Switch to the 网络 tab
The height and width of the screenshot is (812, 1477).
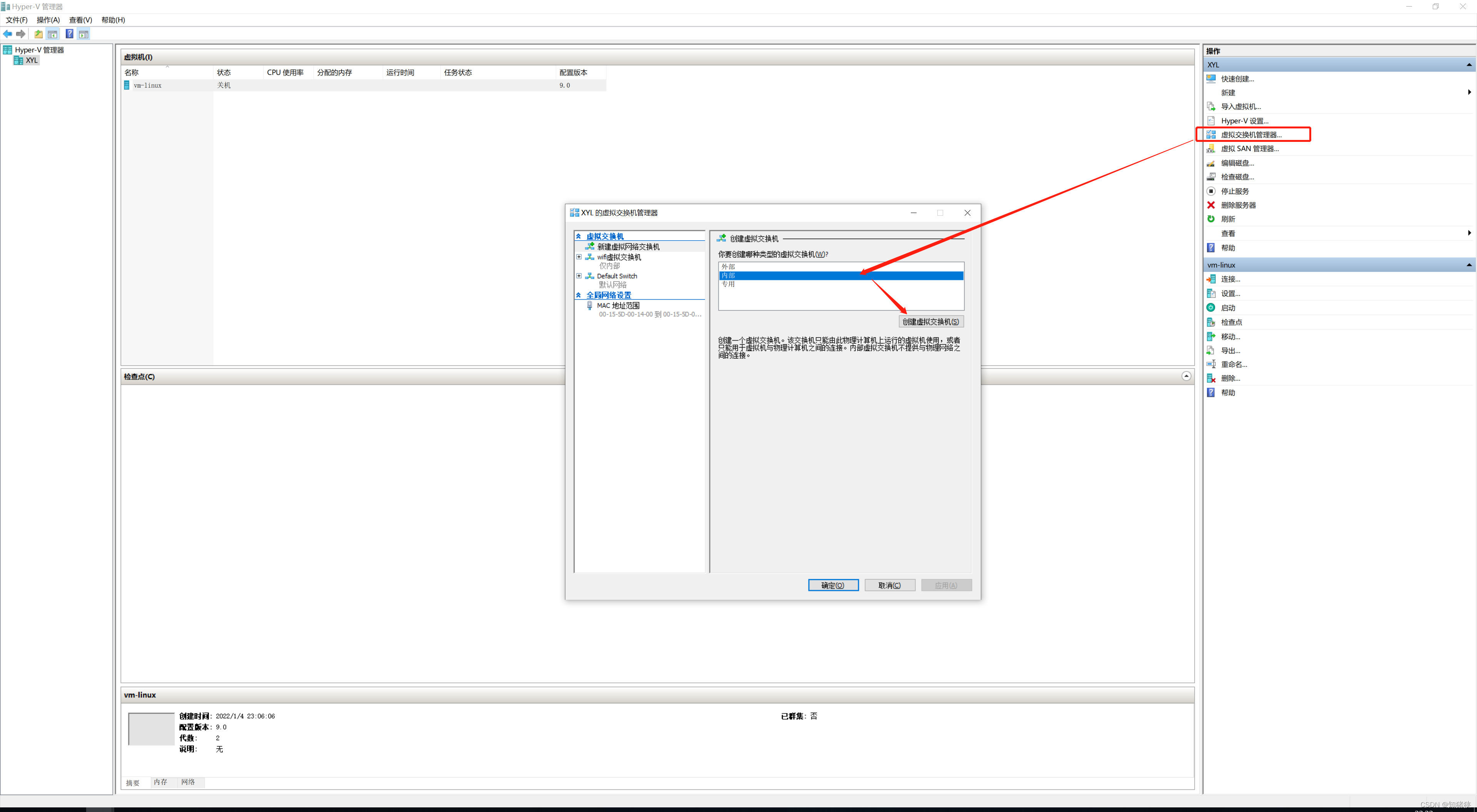[188, 782]
